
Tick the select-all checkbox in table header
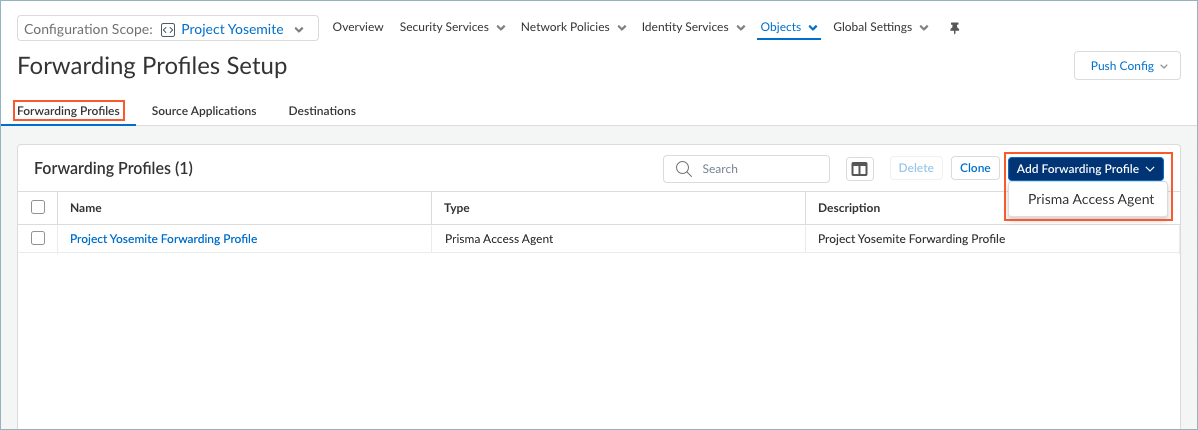click(38, 208)
